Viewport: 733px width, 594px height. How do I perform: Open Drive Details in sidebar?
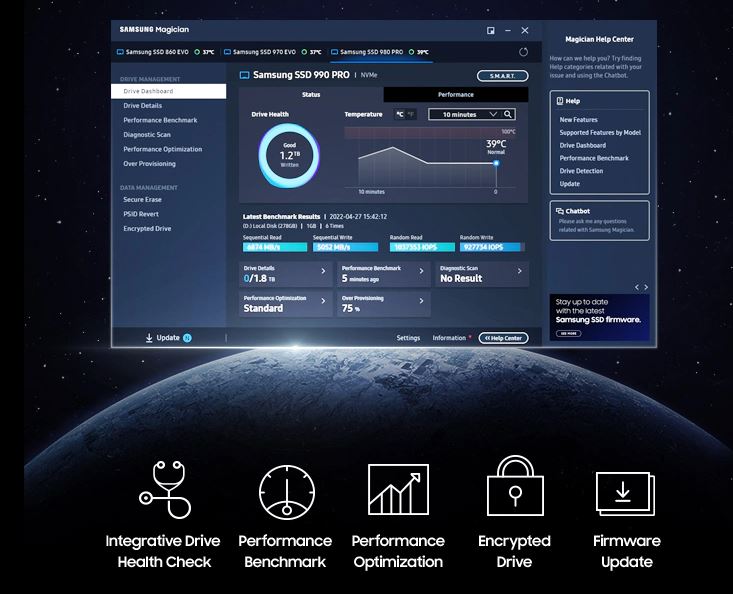pos(143,106)
